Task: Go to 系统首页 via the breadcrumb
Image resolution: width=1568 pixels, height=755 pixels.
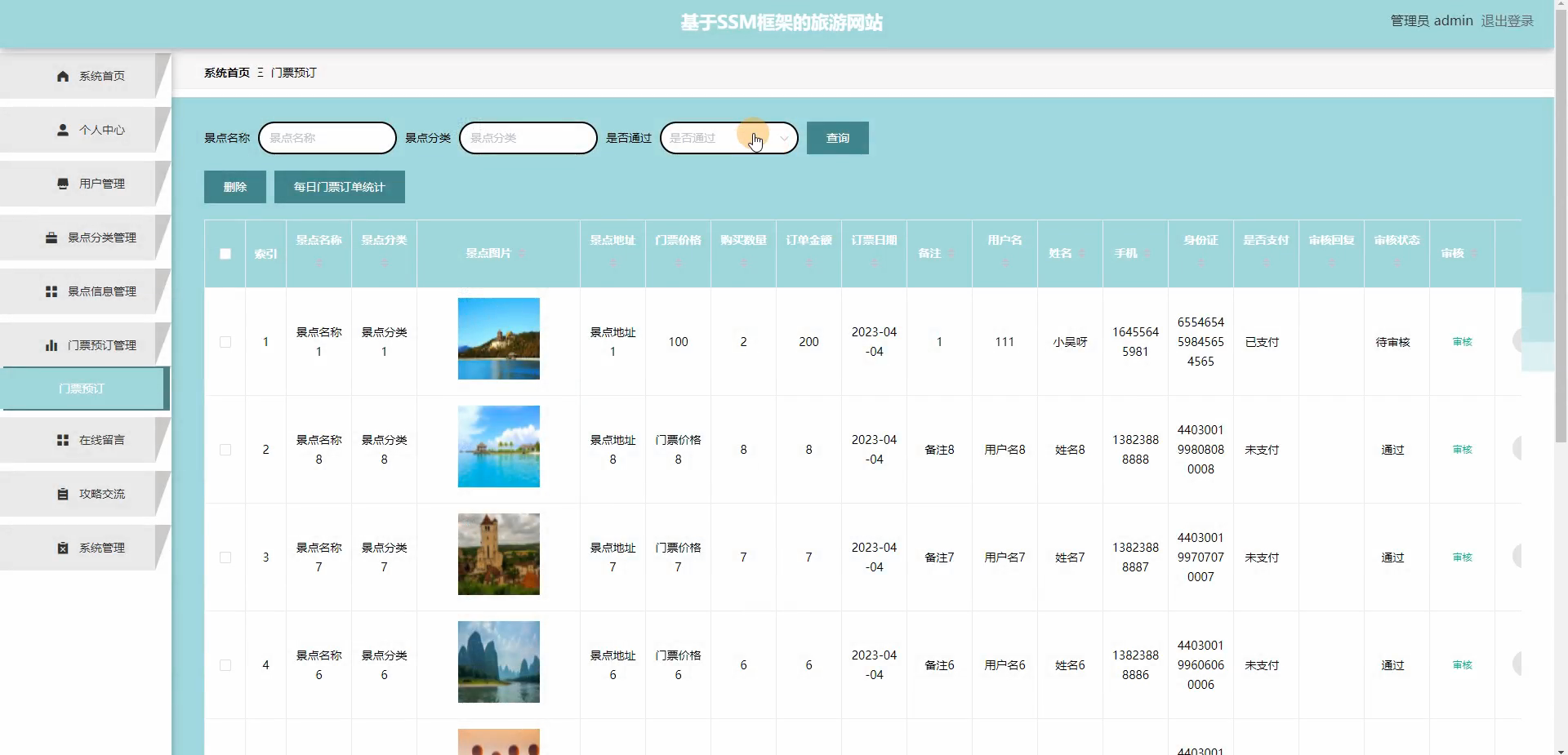Action: [227, 73]
